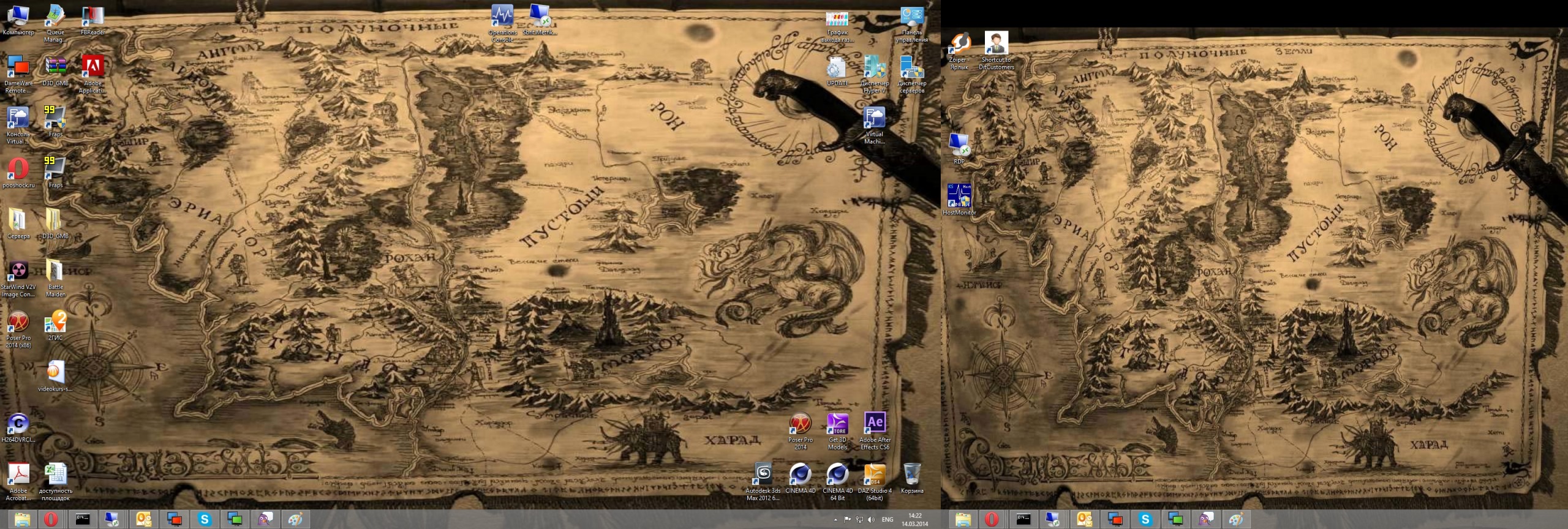
Task: Select the CINEMA 4D 64 Bit shortcut
Action: click(x=837, y=482)
